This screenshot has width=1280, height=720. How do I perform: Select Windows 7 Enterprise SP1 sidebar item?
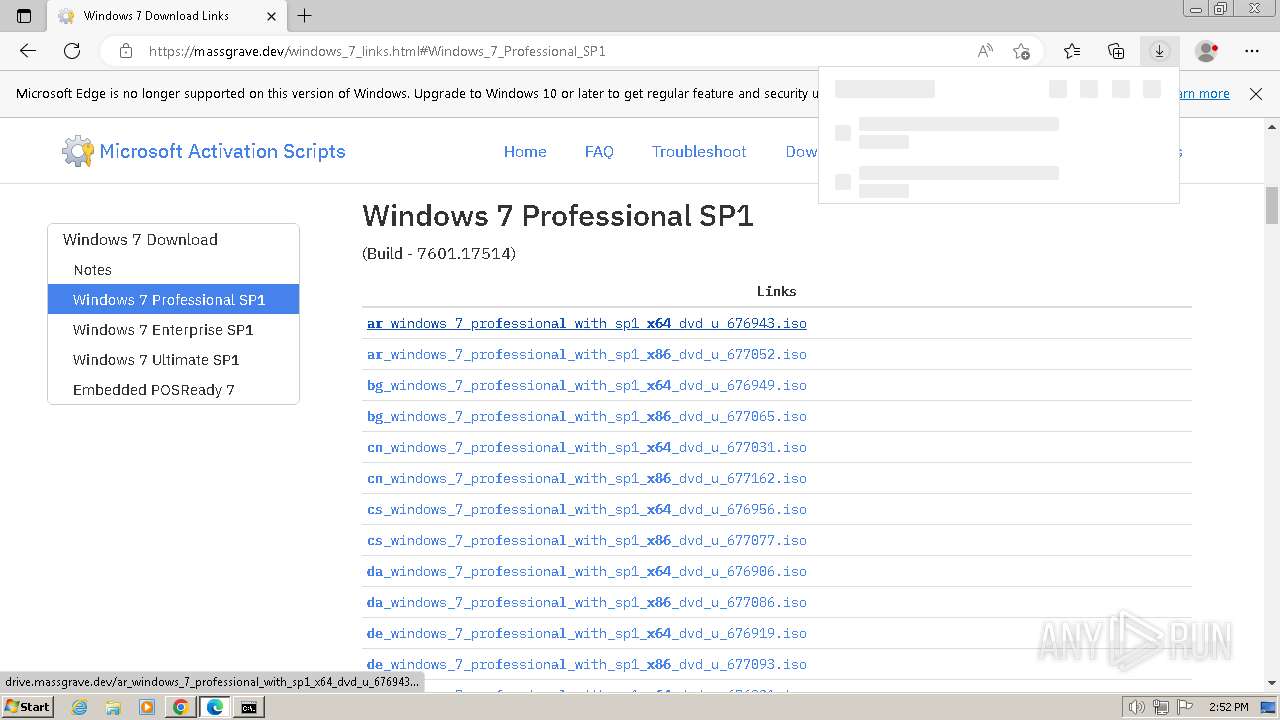[173, 330]
